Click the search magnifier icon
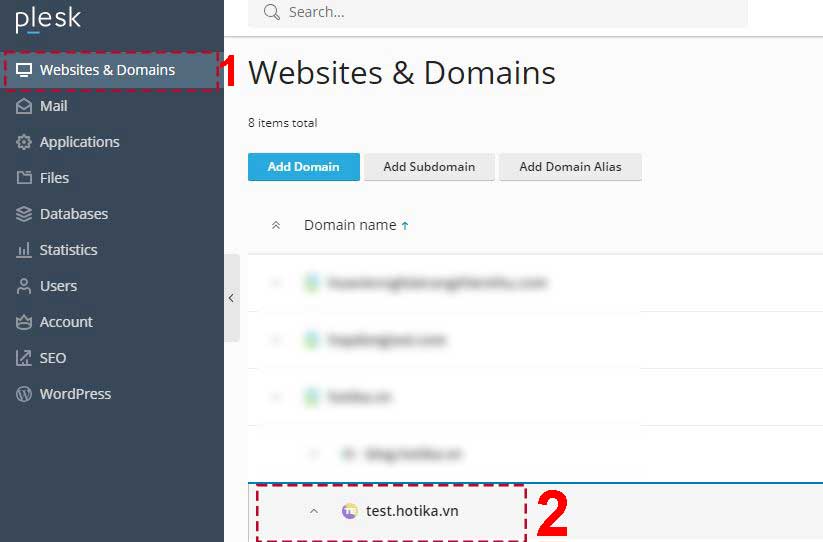823x542 pixels. point(271,12)
